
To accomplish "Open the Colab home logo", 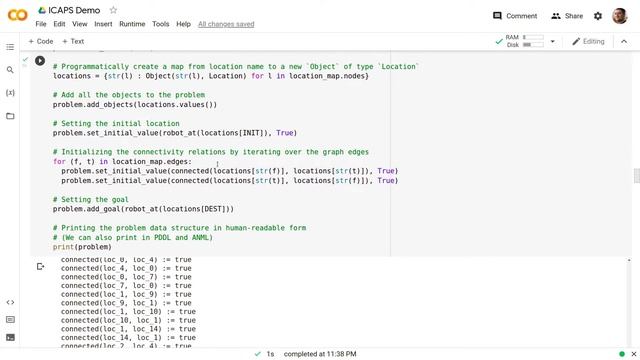I will 18,16.
